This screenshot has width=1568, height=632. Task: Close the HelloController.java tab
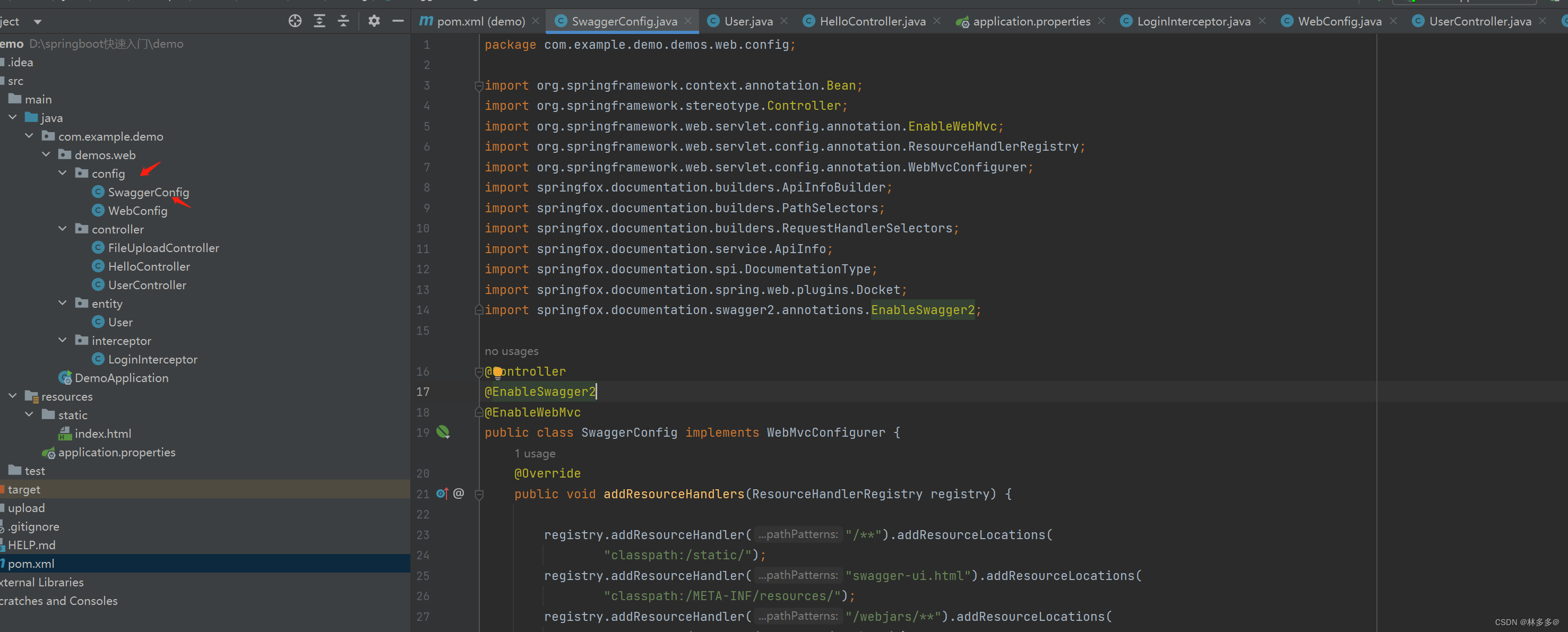[x=937, y=21]
